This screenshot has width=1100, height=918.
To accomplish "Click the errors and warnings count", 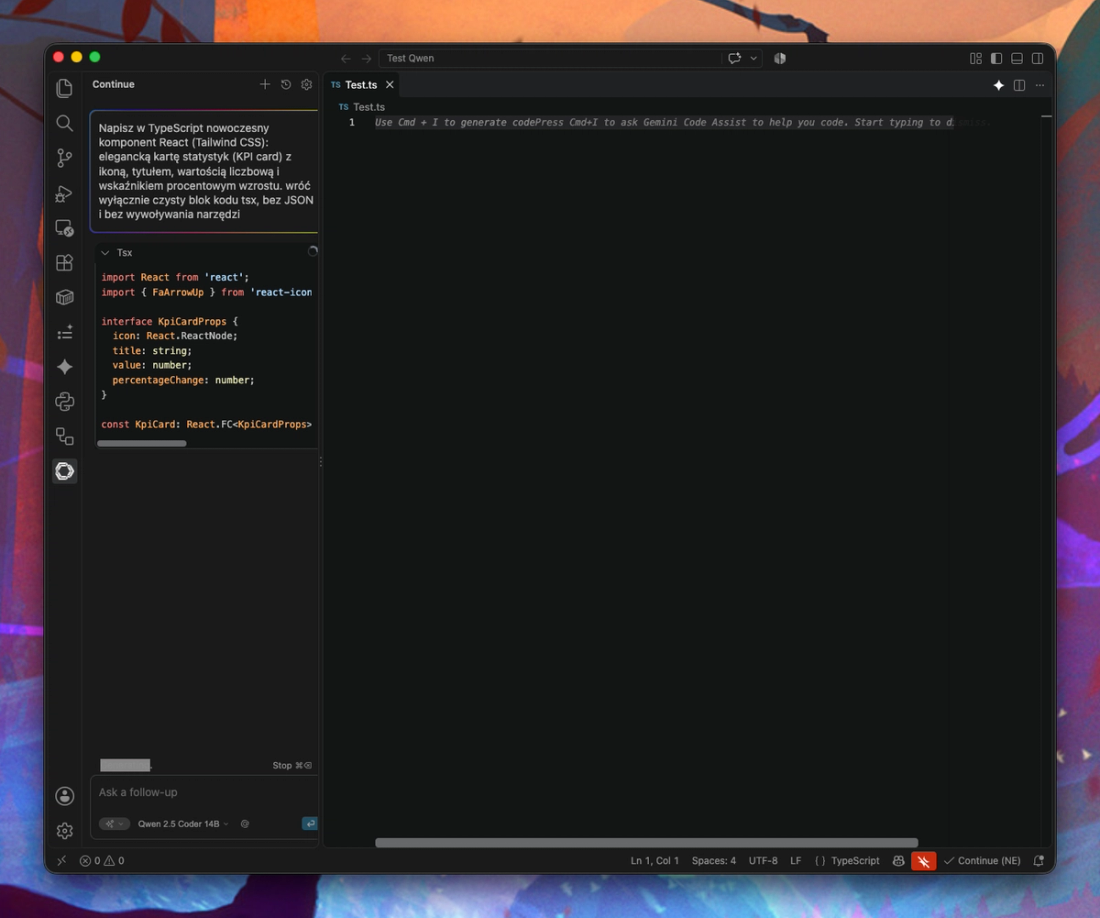I will tap(102, 860).
